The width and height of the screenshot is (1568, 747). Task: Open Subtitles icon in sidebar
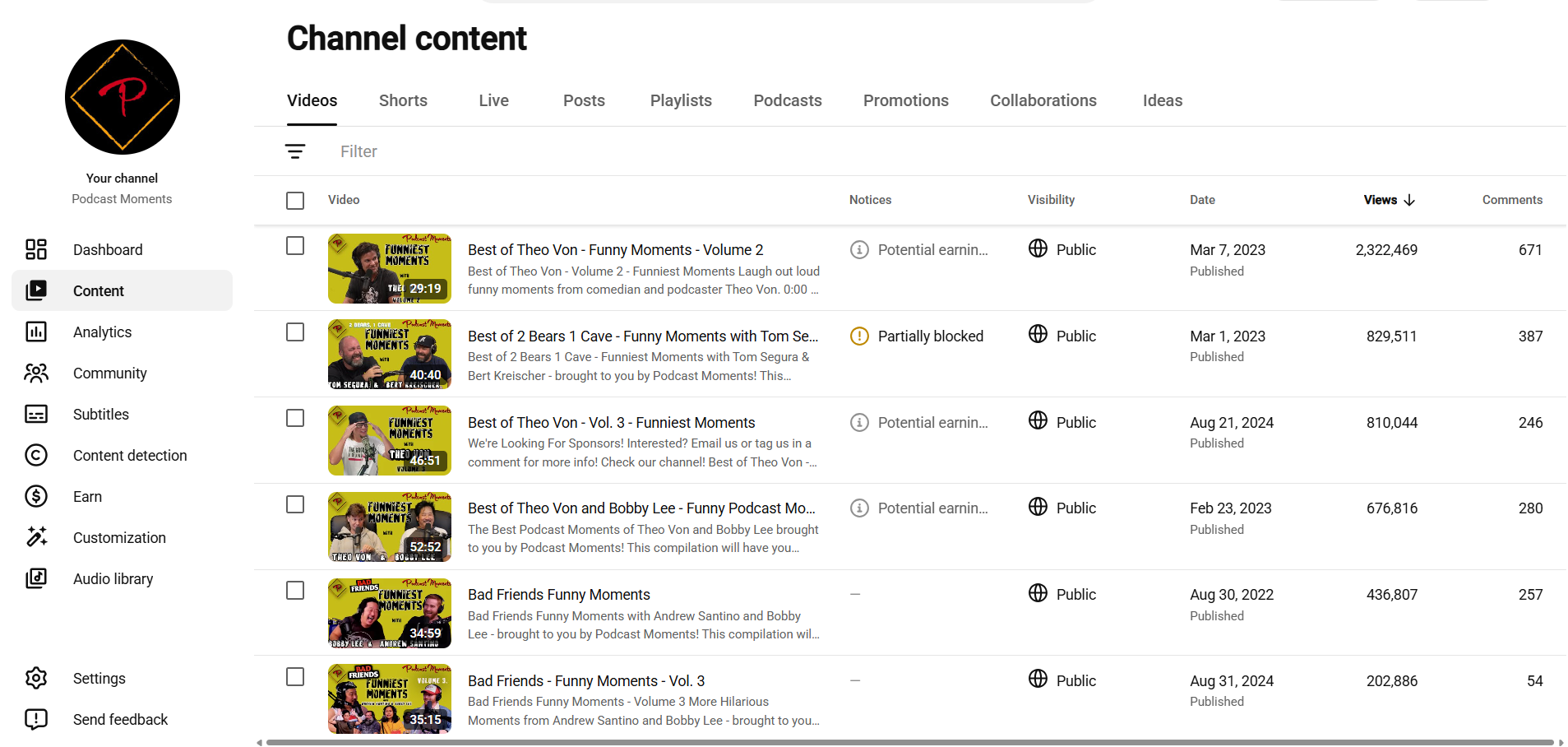36,414
